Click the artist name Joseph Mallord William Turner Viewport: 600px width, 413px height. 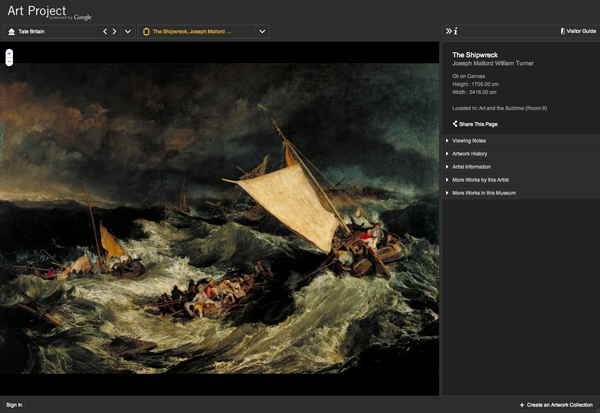(x=493, y=64)
